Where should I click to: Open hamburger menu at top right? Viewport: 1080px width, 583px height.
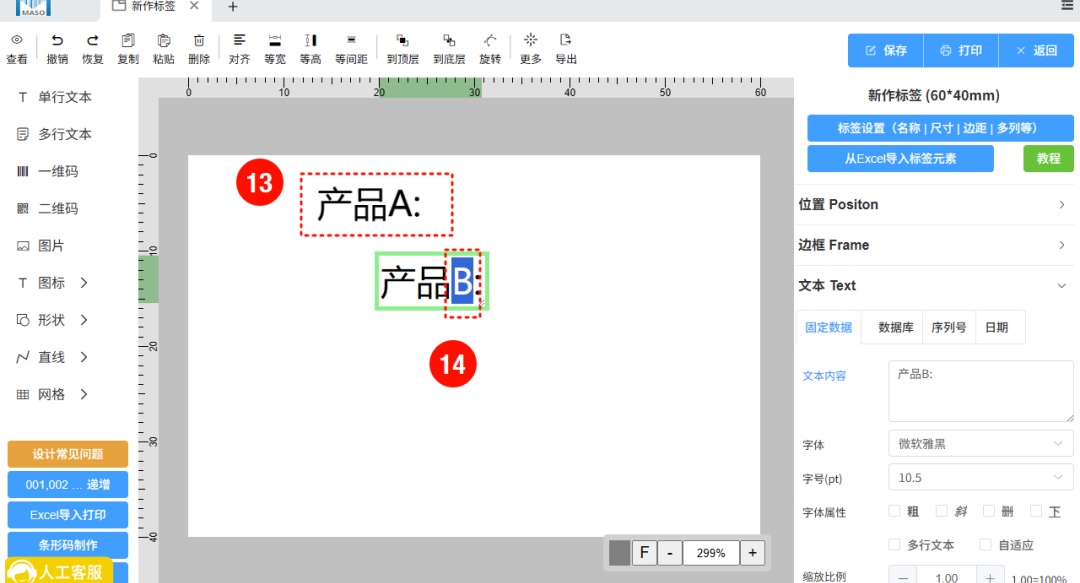[x=1068, y=6]
